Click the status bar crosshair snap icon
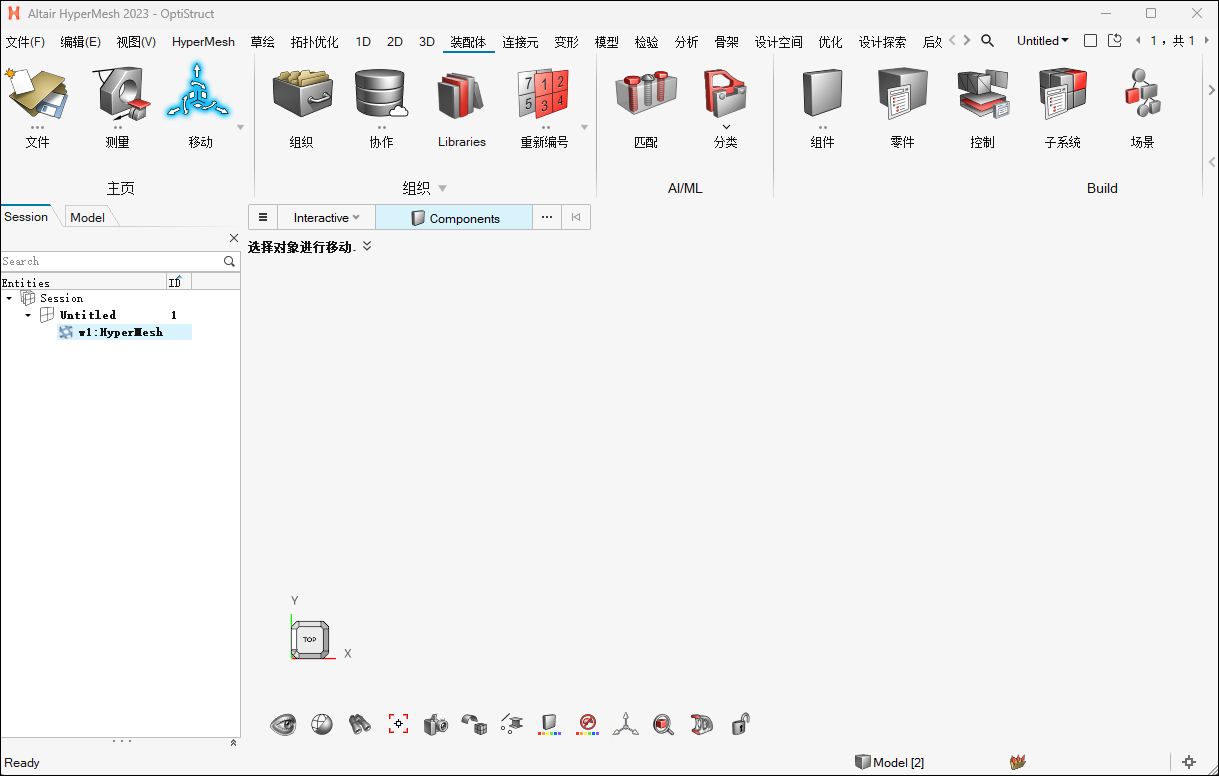Screen dimensions: 1219x776 tap(1189, 762)
